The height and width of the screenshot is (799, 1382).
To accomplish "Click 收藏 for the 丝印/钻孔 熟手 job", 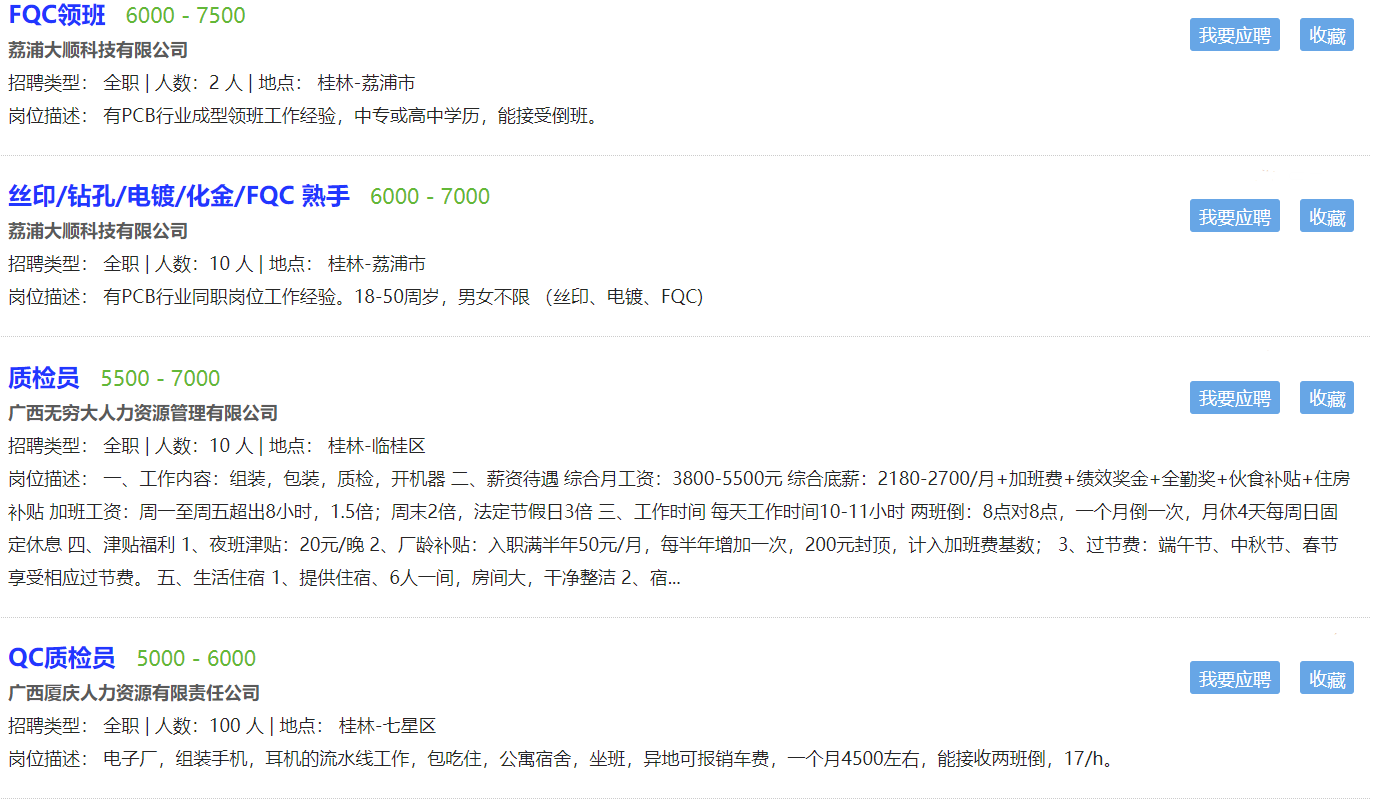I will click(1327, 216).
